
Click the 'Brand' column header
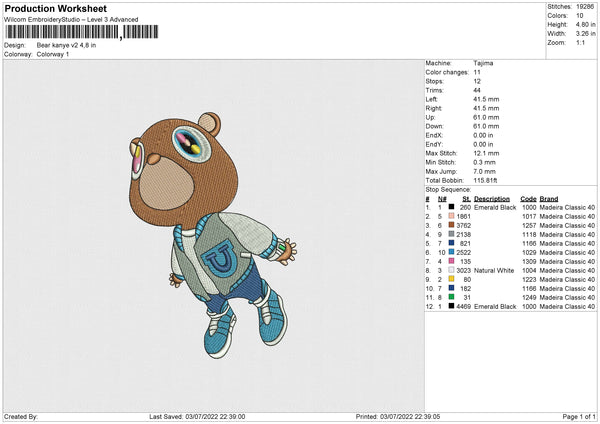(x=549, y=199)
